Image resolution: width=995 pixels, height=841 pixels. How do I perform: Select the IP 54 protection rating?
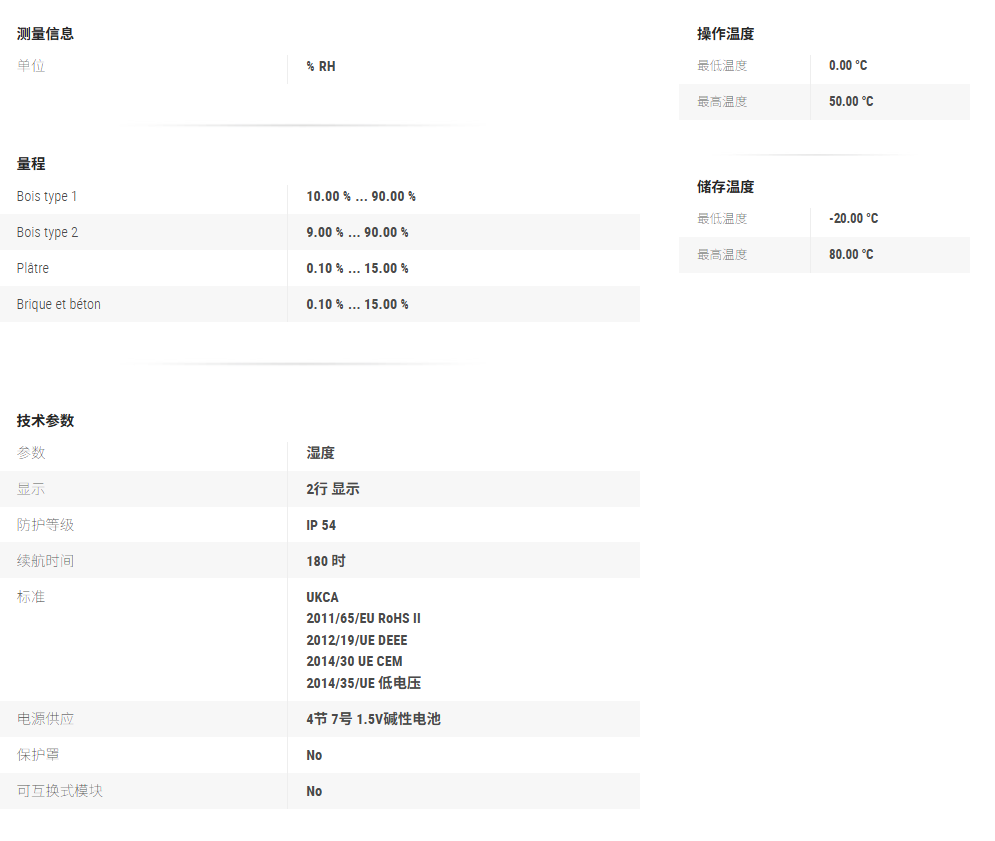point(321,526)
